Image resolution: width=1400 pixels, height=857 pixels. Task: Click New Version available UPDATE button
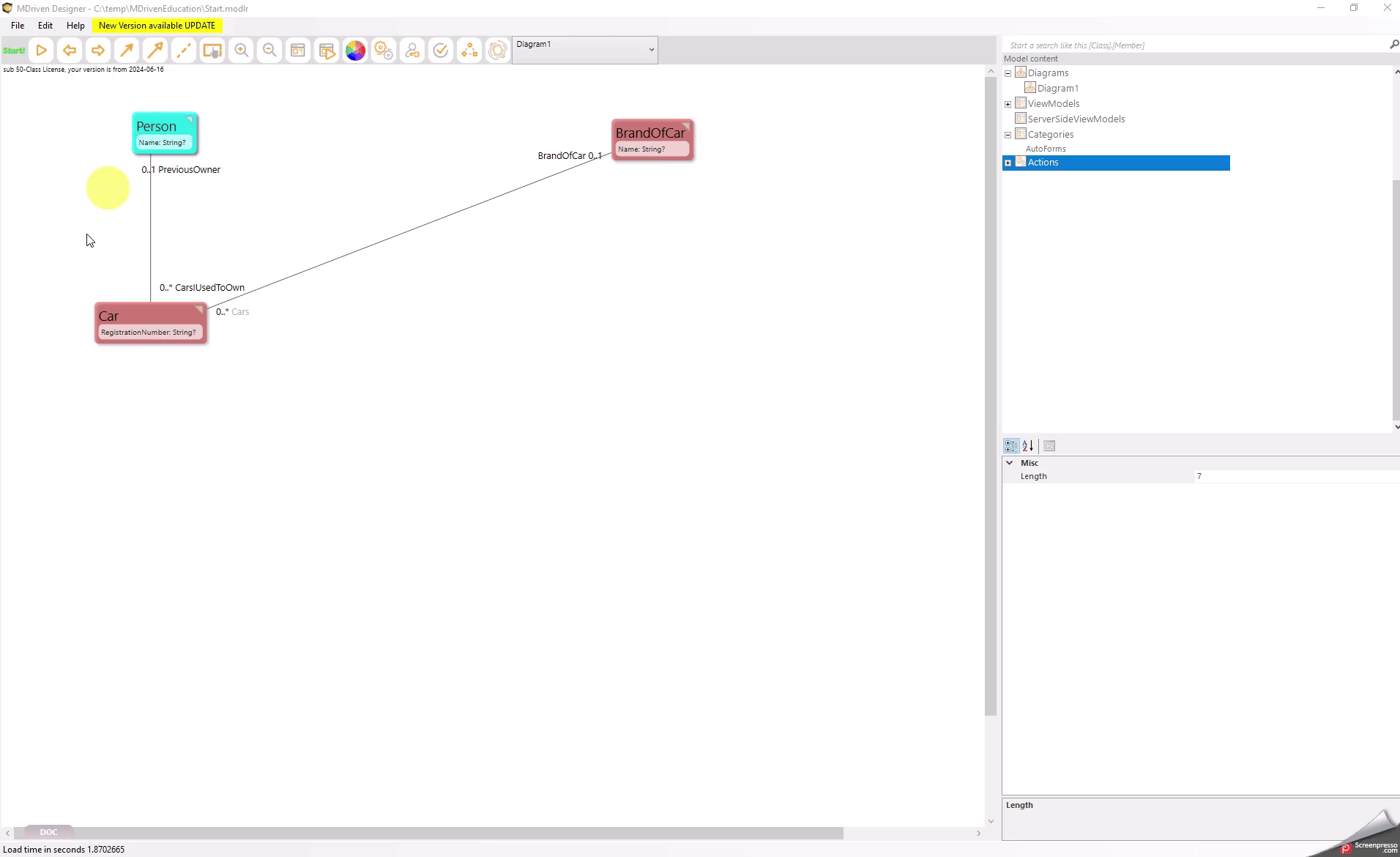157,25
